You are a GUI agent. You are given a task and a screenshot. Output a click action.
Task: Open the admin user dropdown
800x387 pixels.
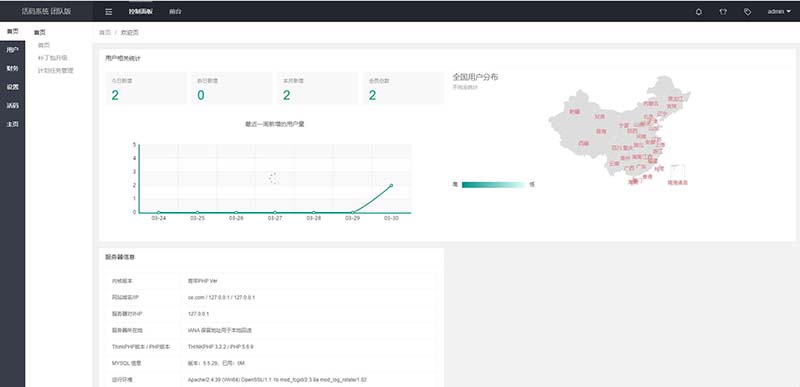click(x=779, y=12)
